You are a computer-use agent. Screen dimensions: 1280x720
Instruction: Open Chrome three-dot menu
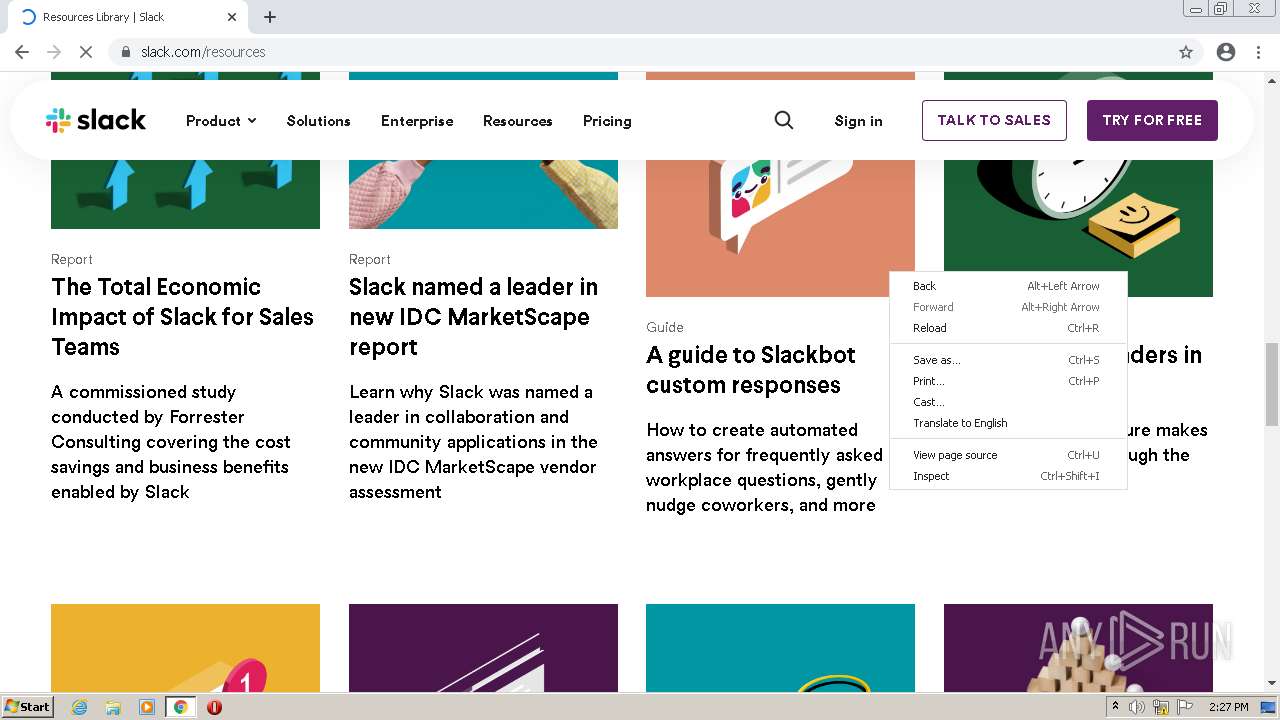point(1258,52)
